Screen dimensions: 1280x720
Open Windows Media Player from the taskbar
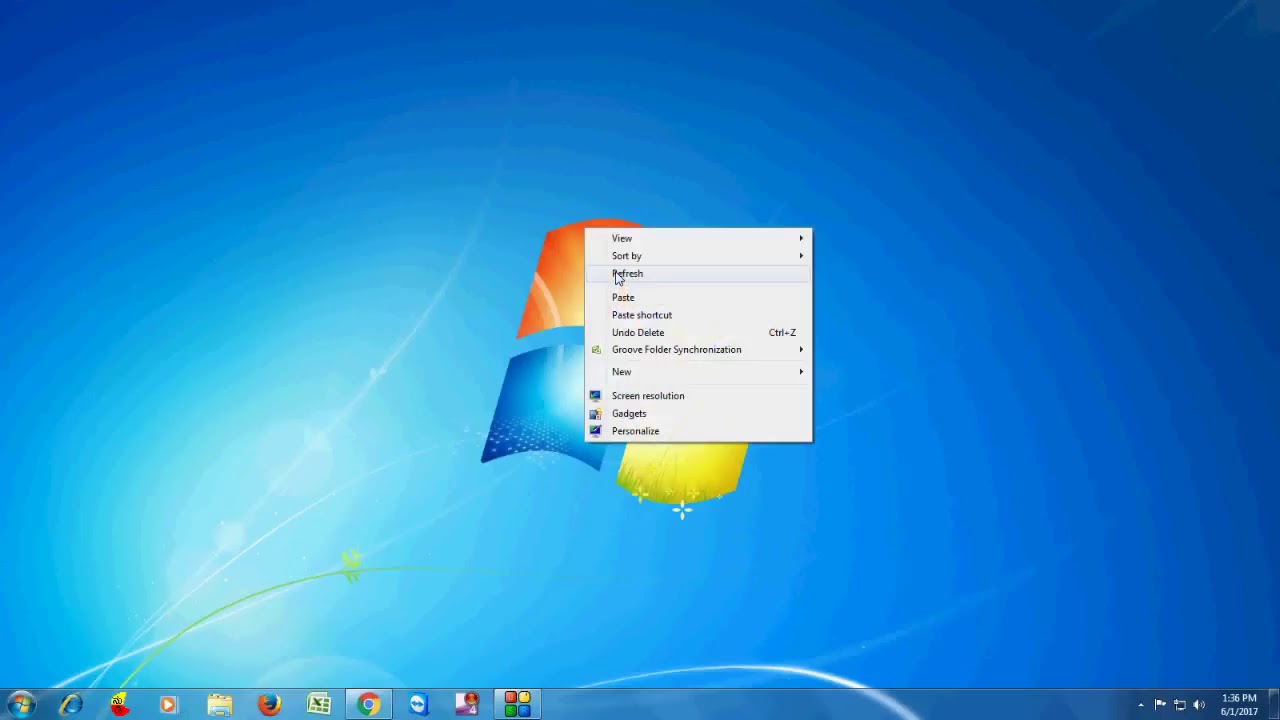[x=169, y=705]
